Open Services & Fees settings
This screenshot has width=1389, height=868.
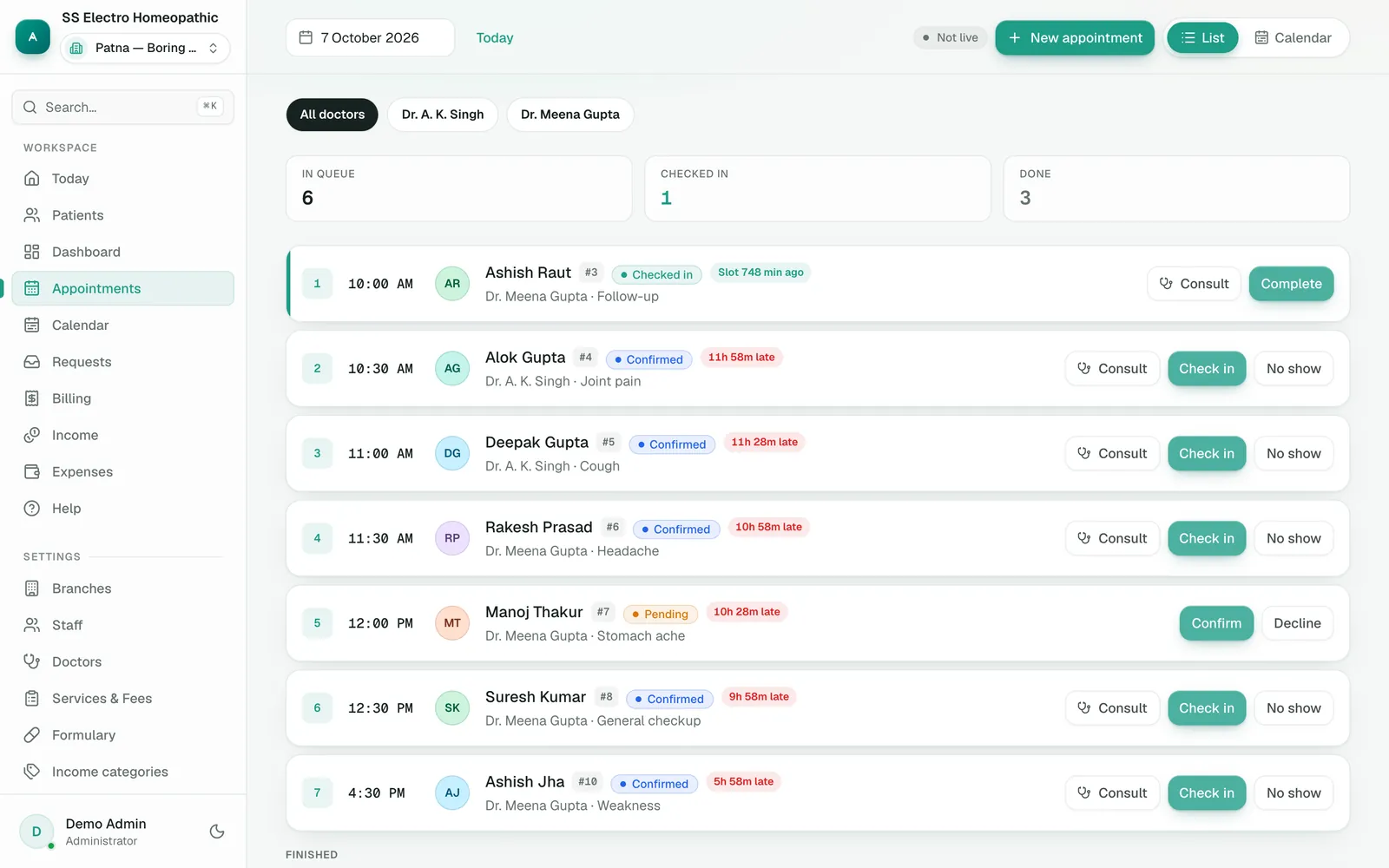(122, 699)
